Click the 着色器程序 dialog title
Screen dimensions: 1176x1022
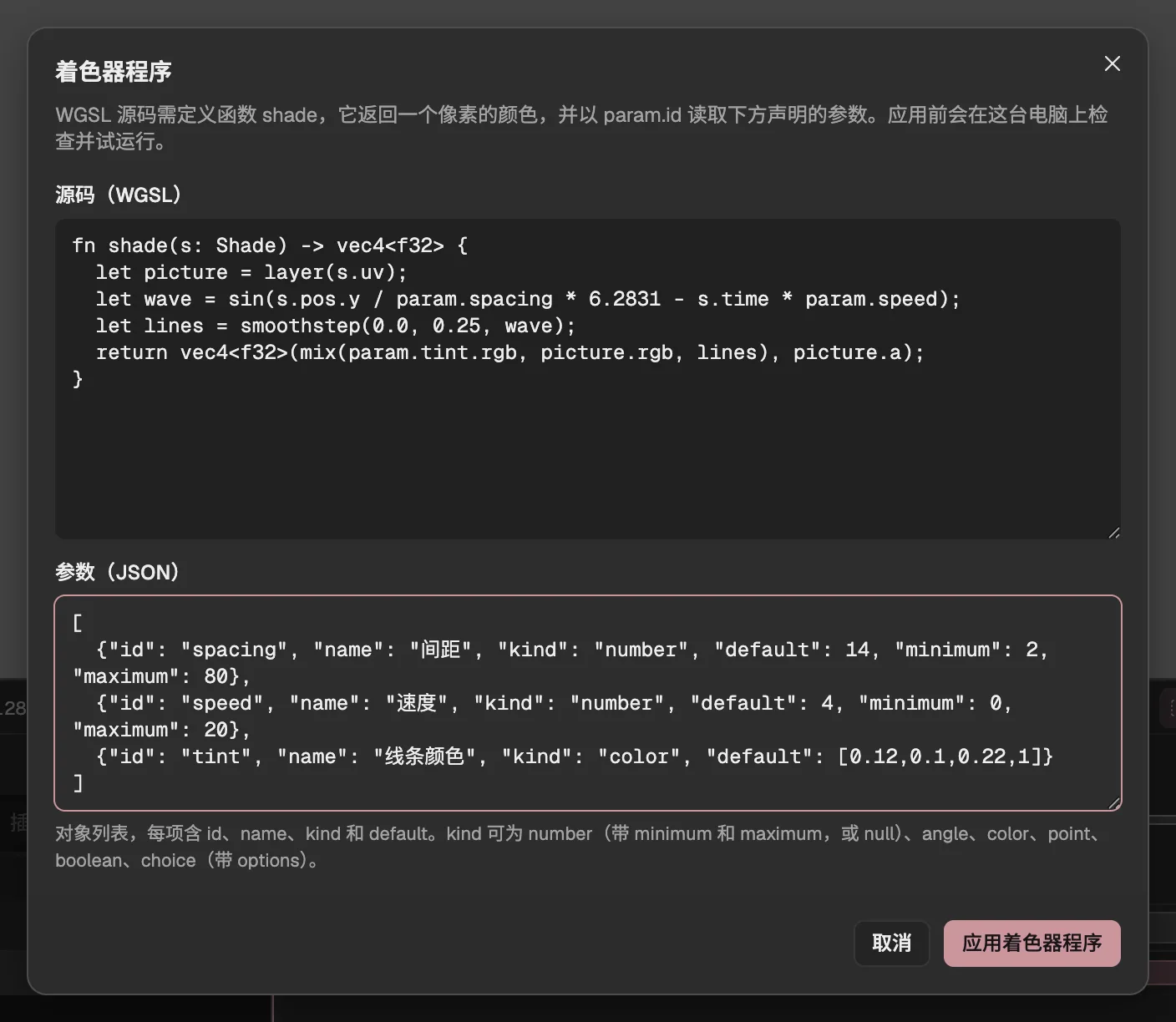tap(114, 72)
